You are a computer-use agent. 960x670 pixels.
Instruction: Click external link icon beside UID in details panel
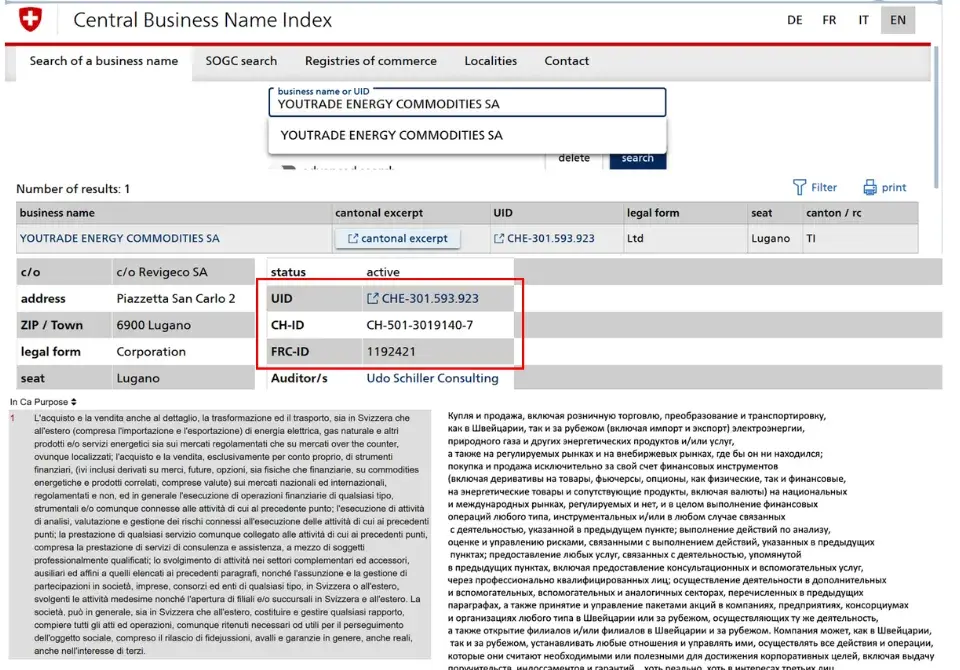point(372,298)
